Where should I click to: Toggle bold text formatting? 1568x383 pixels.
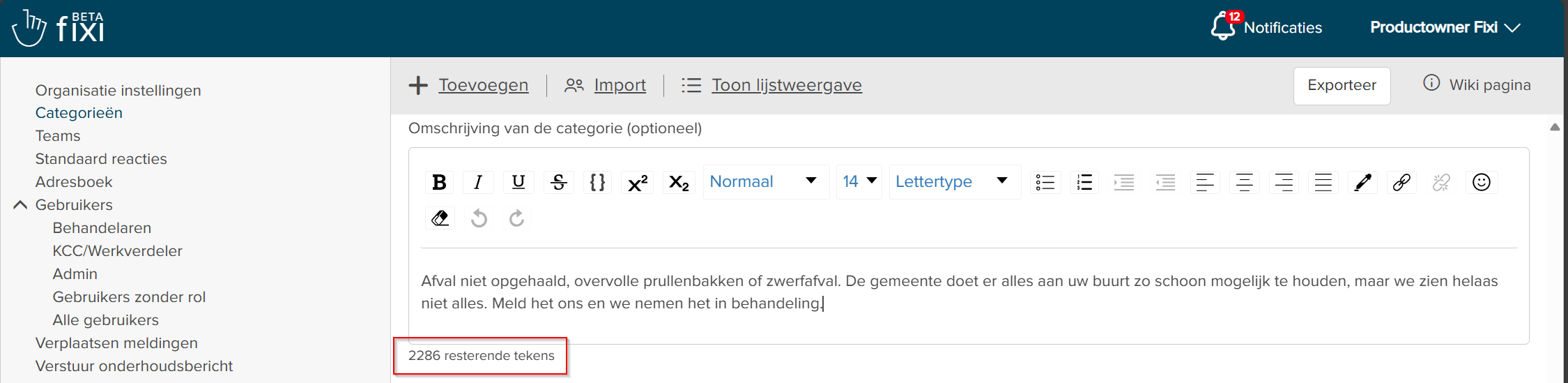439,182
